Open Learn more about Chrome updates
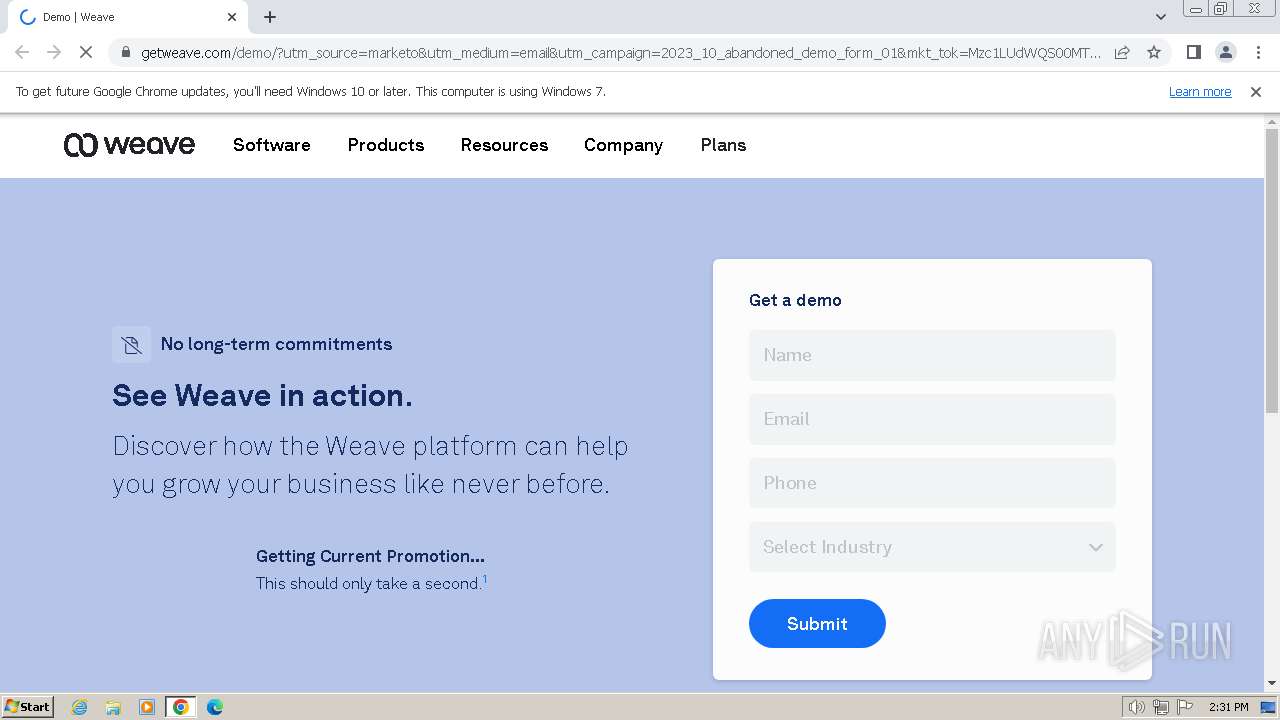 (1200, 91)
